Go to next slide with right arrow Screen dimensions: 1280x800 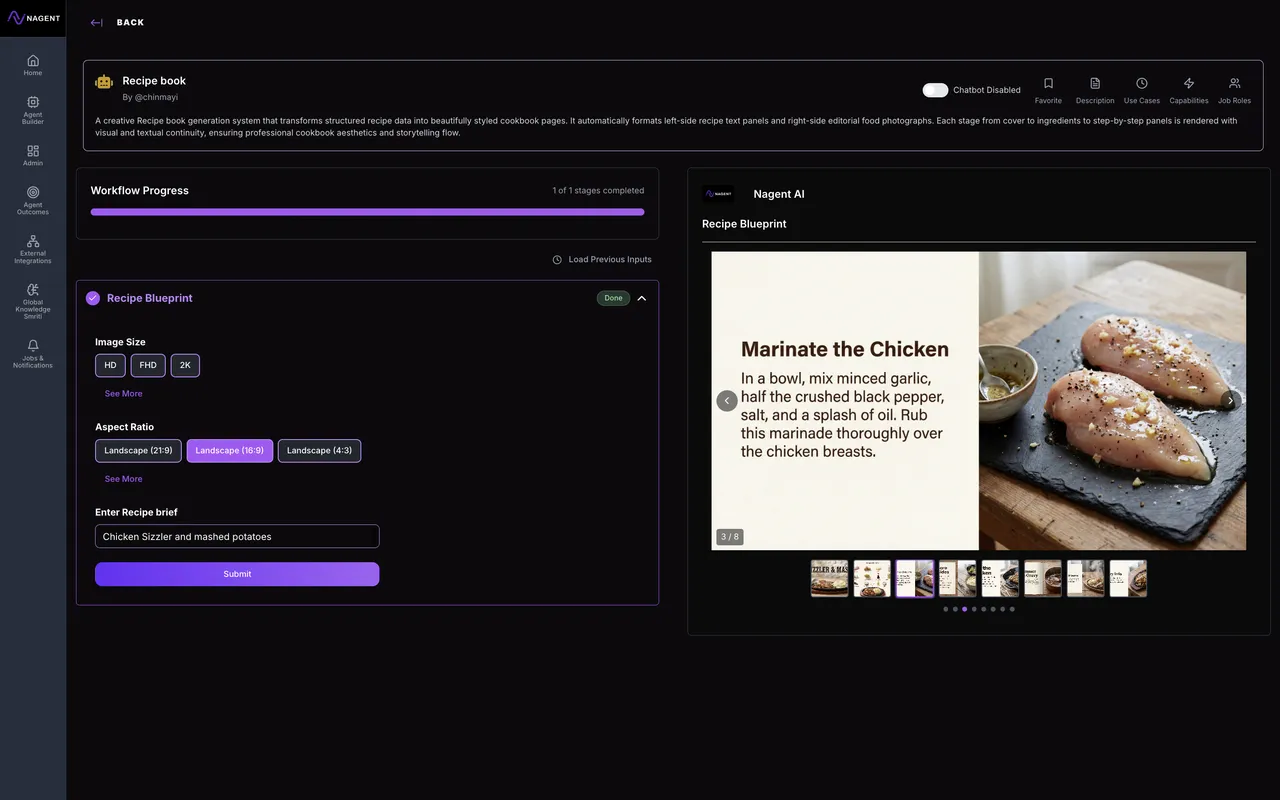pos(1230,401)
